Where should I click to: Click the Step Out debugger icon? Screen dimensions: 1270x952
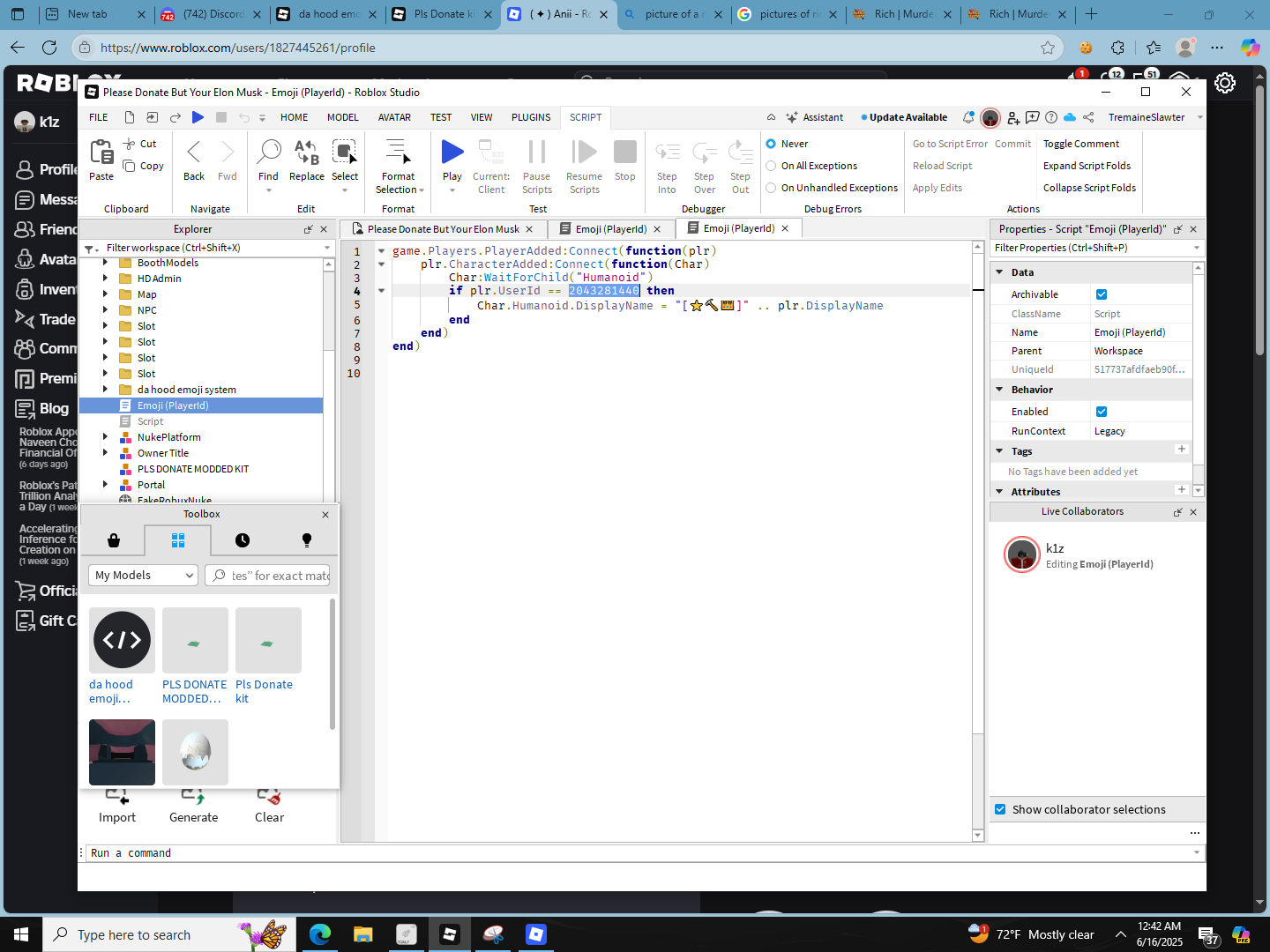[x=741, y=152]
